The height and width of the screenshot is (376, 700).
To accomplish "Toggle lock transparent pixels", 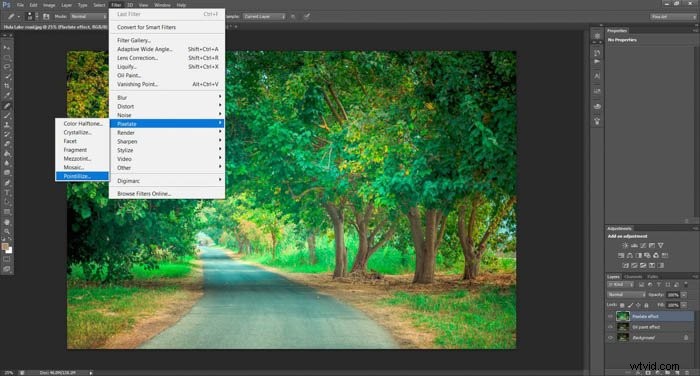I will click(622, 305).
